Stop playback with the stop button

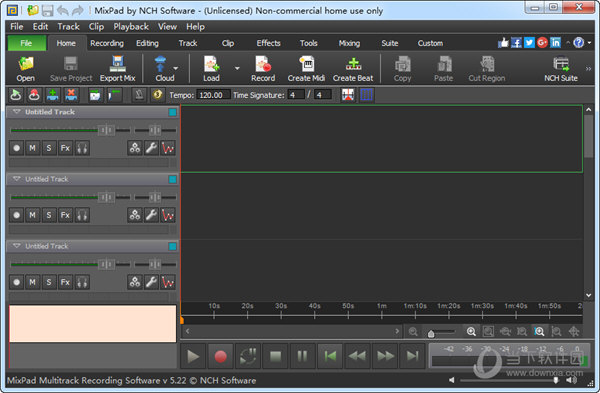click(x=275, y=356)
